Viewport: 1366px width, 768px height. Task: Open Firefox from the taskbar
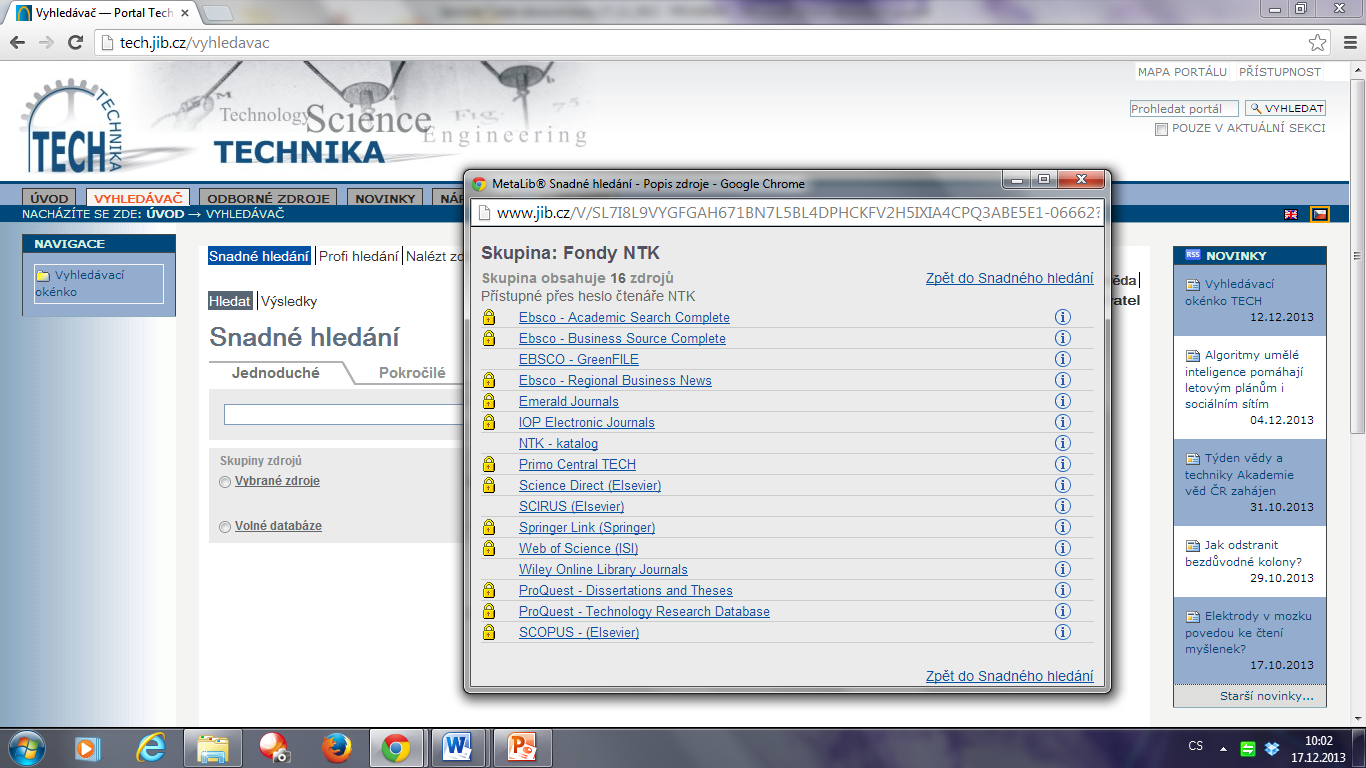pos(337,747)
